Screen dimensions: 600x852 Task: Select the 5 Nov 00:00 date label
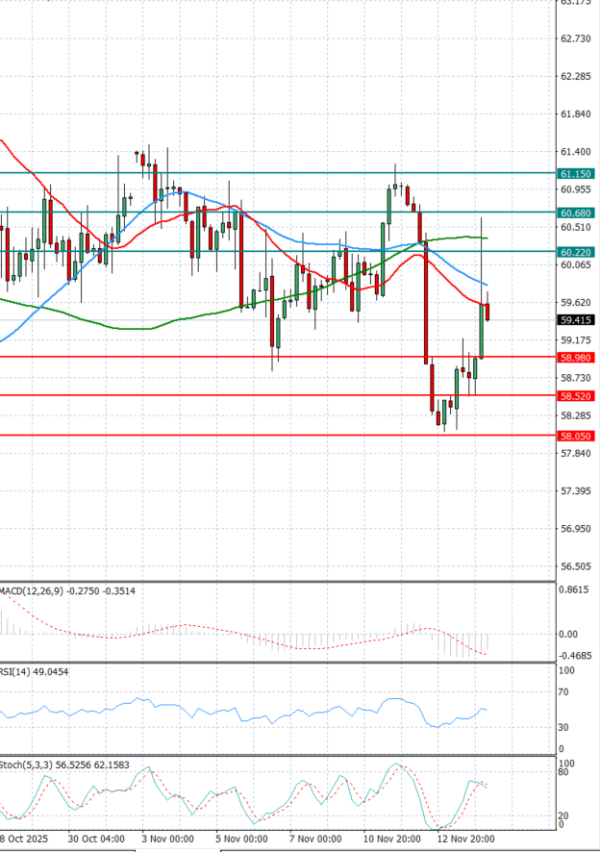pos(243,838)
